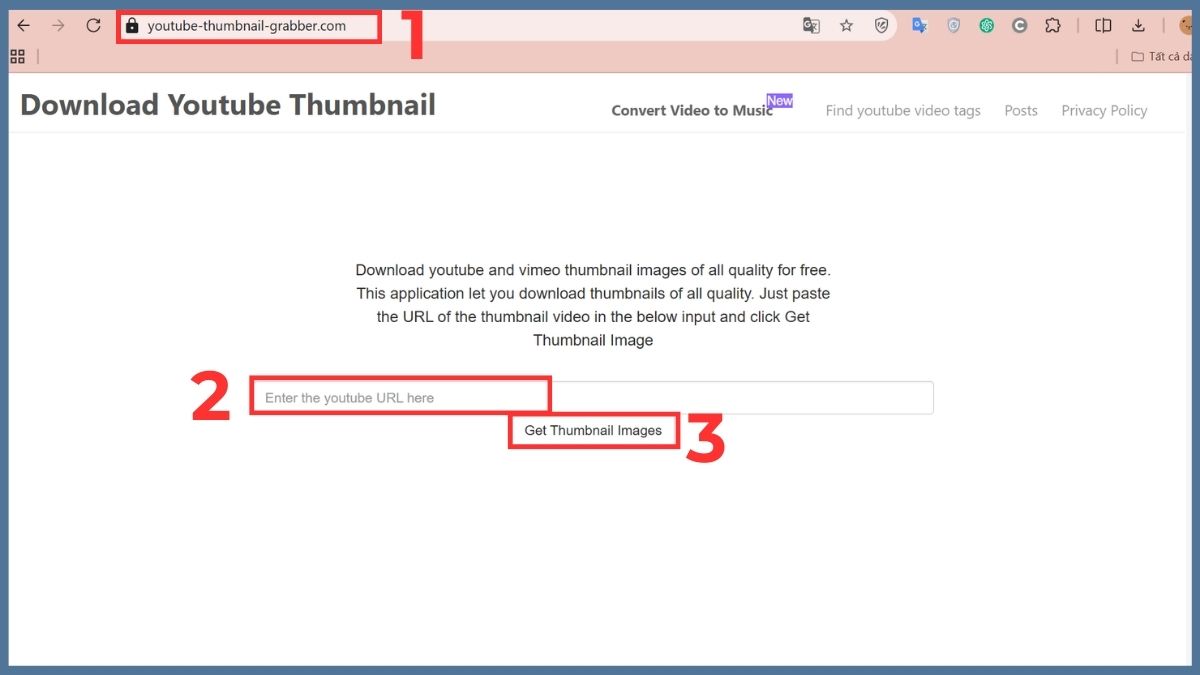Open the Posts page
This screenshot has width=1200, height=675.
tap(1021, 110)
